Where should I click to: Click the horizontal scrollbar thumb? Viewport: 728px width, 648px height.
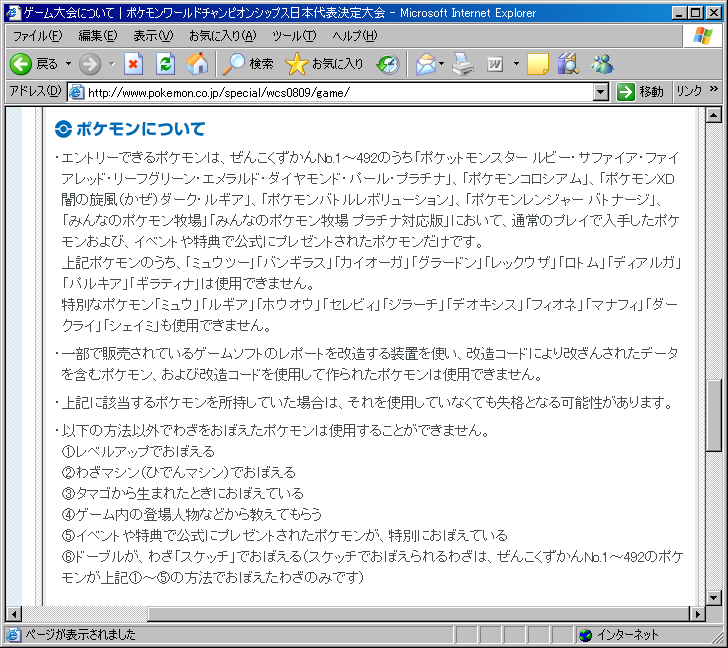tap(418, 614)
